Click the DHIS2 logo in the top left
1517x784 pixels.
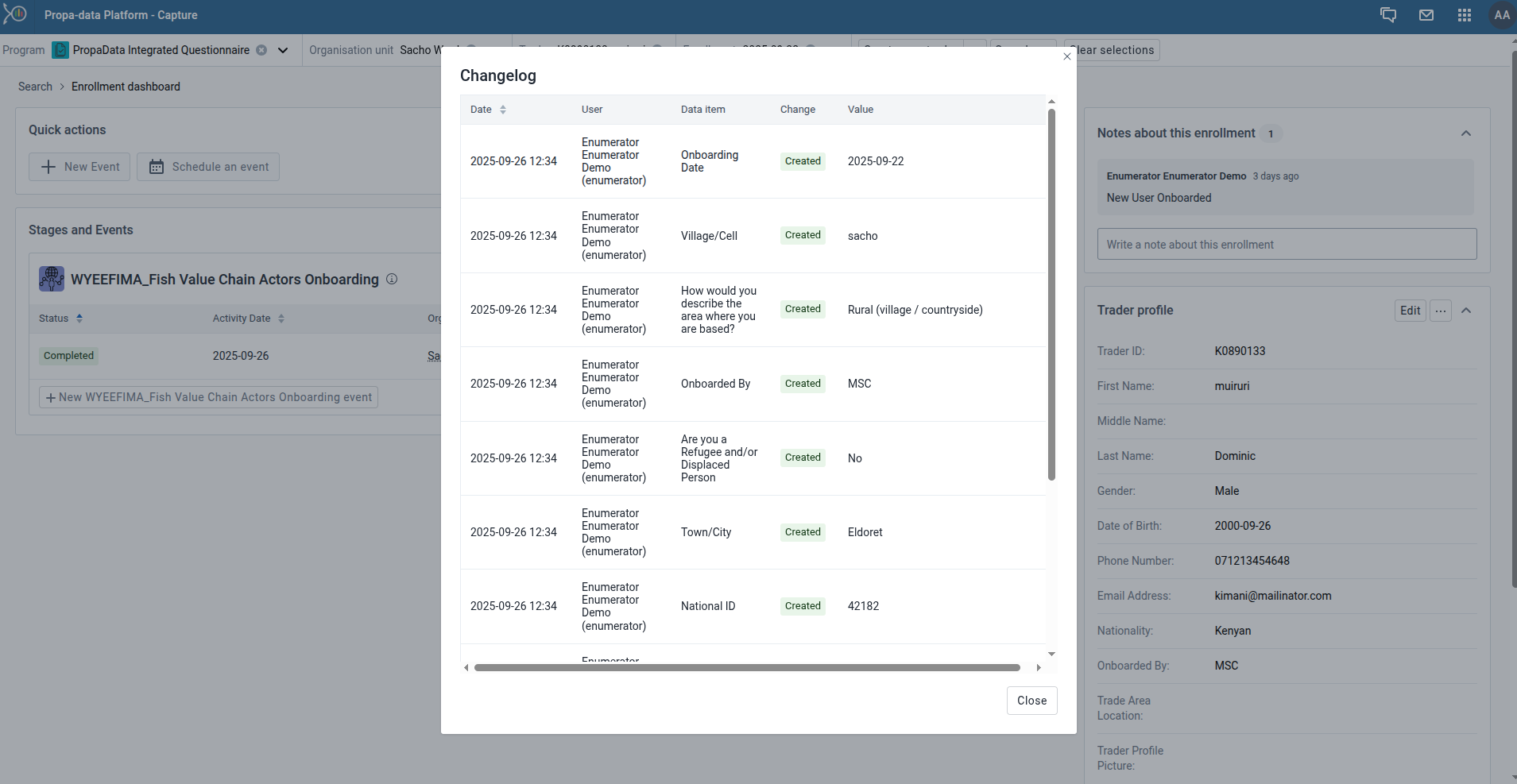tap(16, 14)
